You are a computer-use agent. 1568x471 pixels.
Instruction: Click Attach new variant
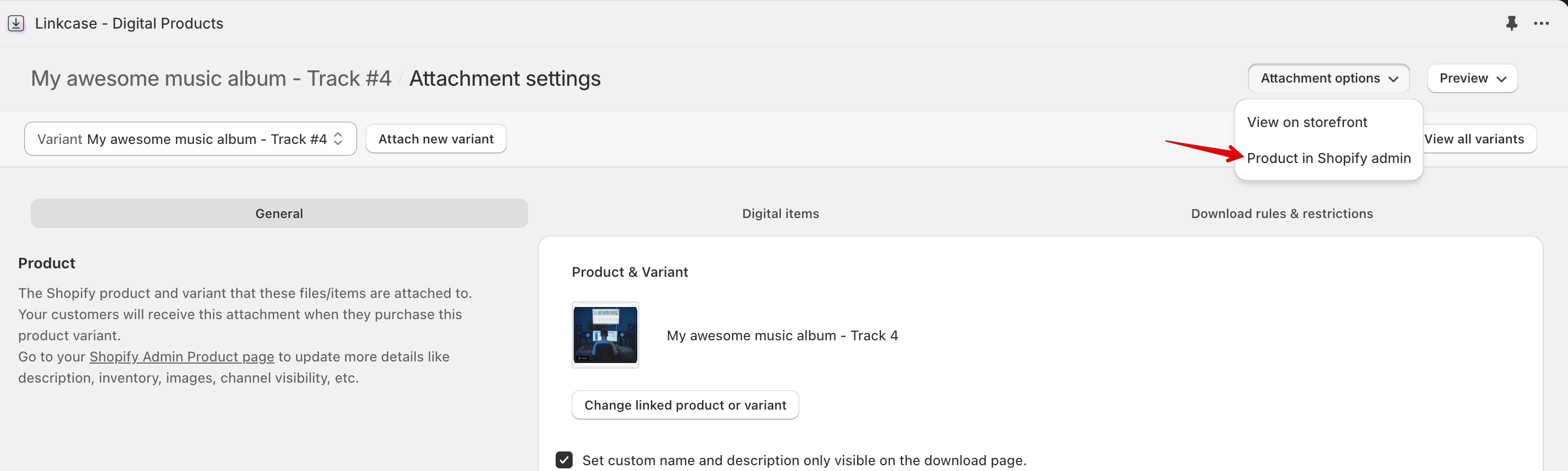(436, 139)
